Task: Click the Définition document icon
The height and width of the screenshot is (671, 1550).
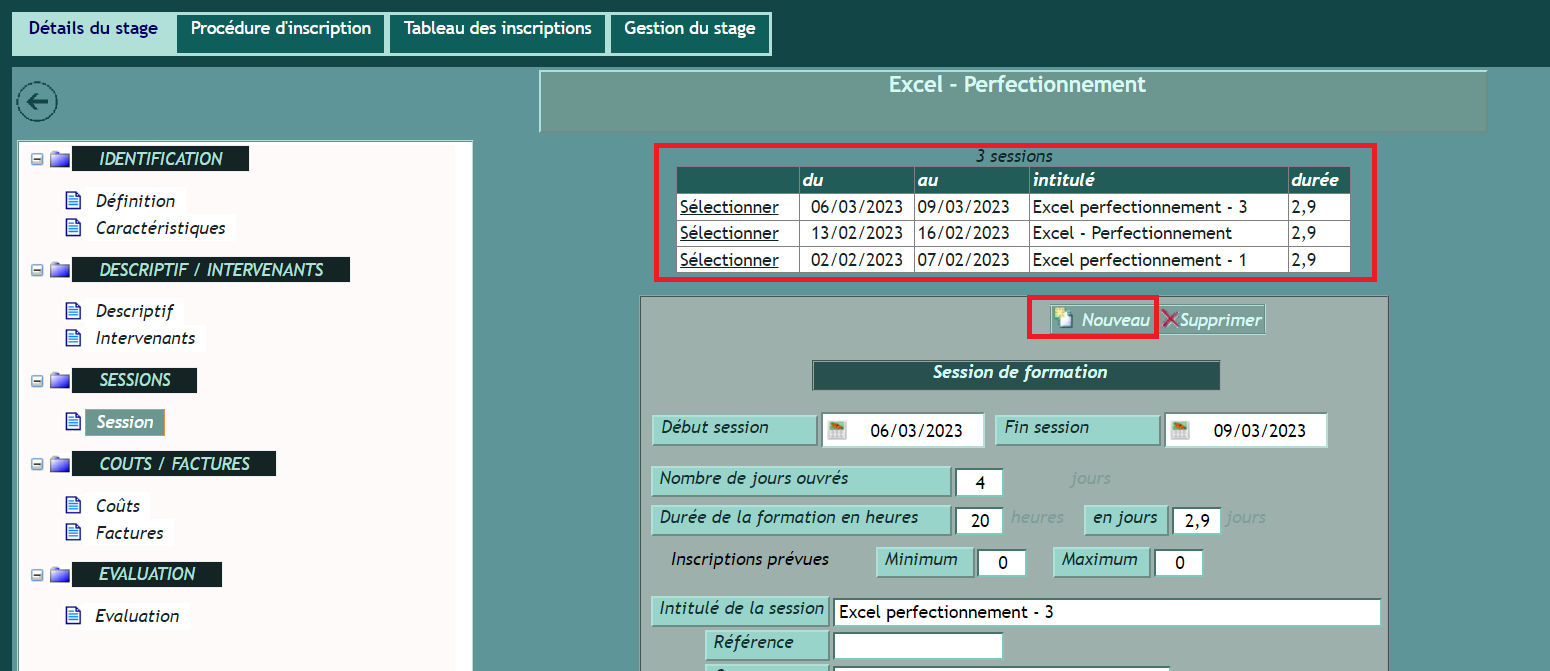Action: click(73, 201)
